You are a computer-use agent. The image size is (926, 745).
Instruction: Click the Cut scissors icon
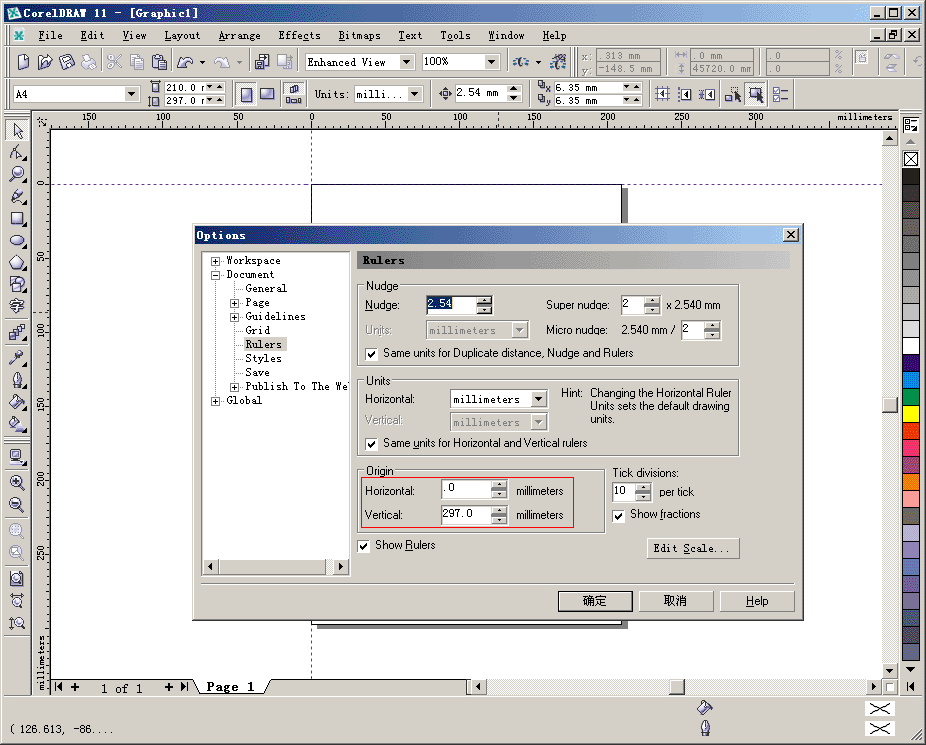tap(114, 62)
